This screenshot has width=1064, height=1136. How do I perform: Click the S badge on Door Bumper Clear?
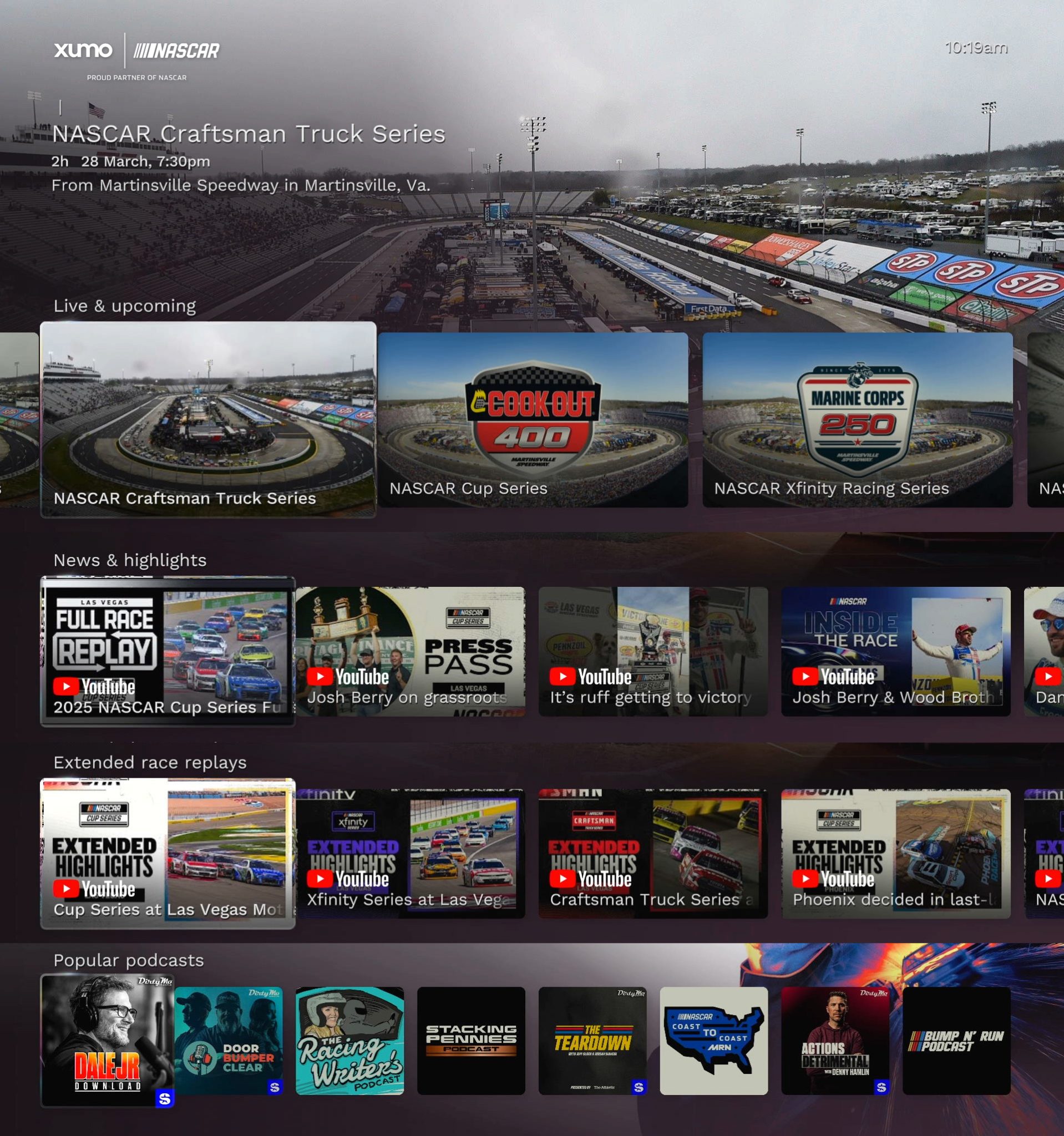[275, 1087]
